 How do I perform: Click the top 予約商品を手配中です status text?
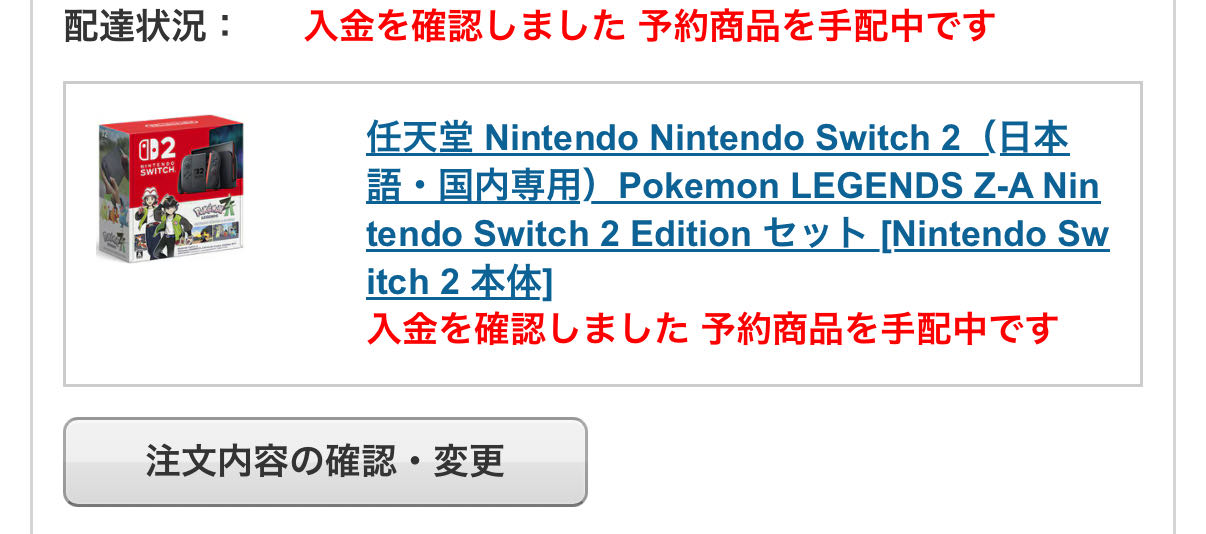coord(816,26)
